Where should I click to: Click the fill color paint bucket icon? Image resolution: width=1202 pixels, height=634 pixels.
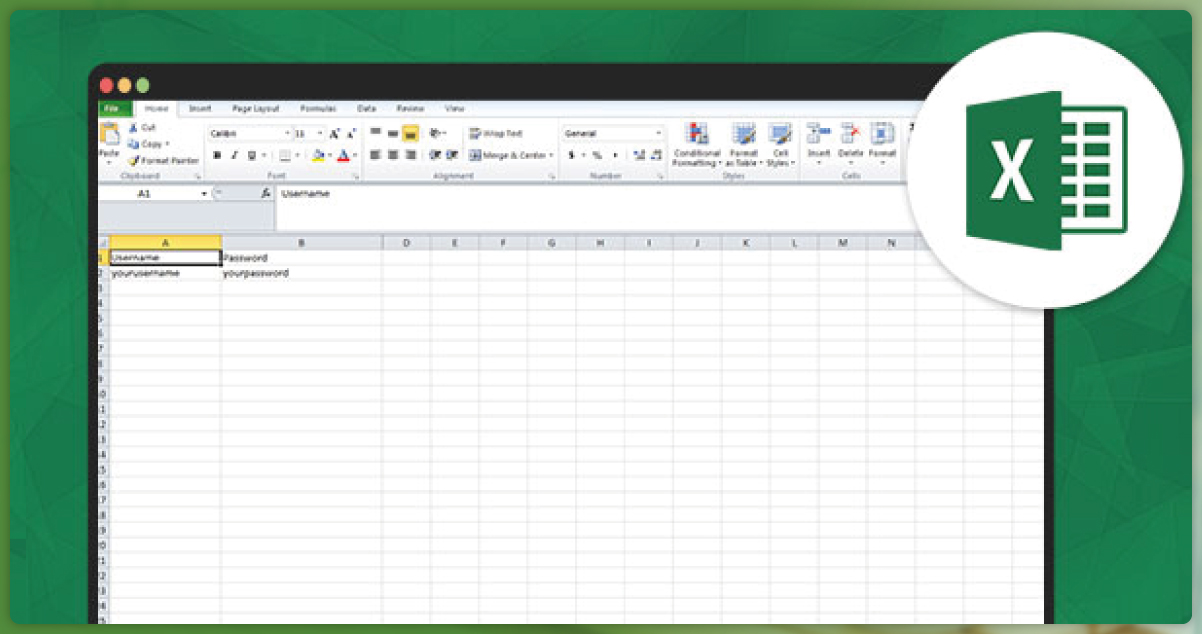[317, 155]
